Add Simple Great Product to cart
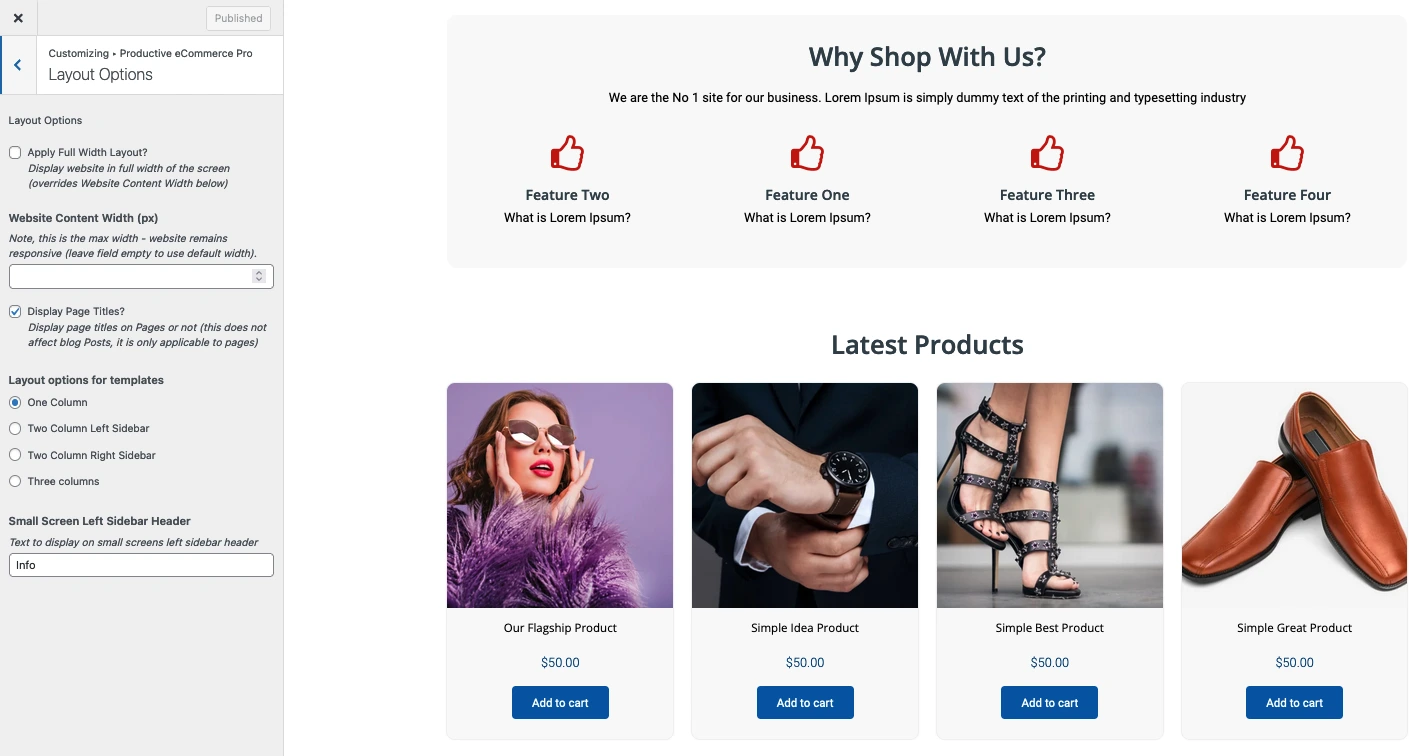The width and height of the screenshot is (1423, 756). click(x=1294, y=702)
